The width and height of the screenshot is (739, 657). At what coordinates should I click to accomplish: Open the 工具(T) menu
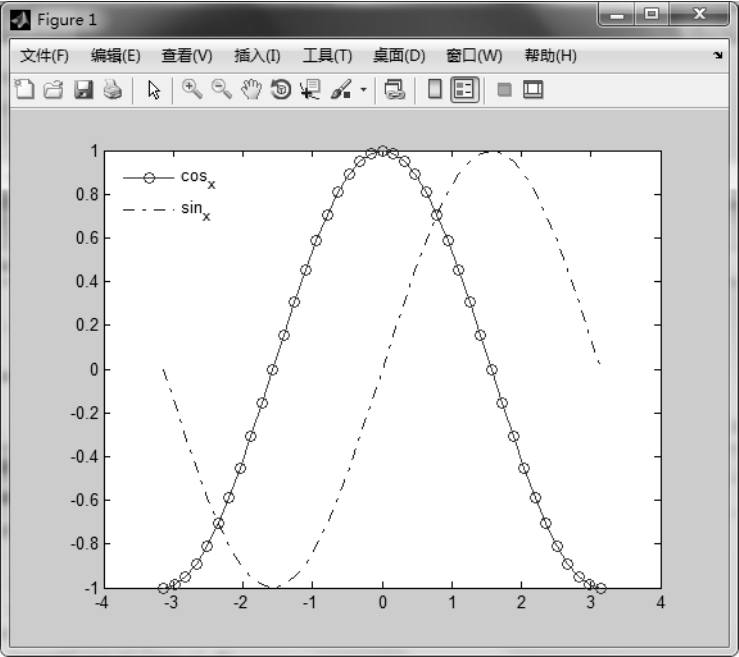pos(327,55)
